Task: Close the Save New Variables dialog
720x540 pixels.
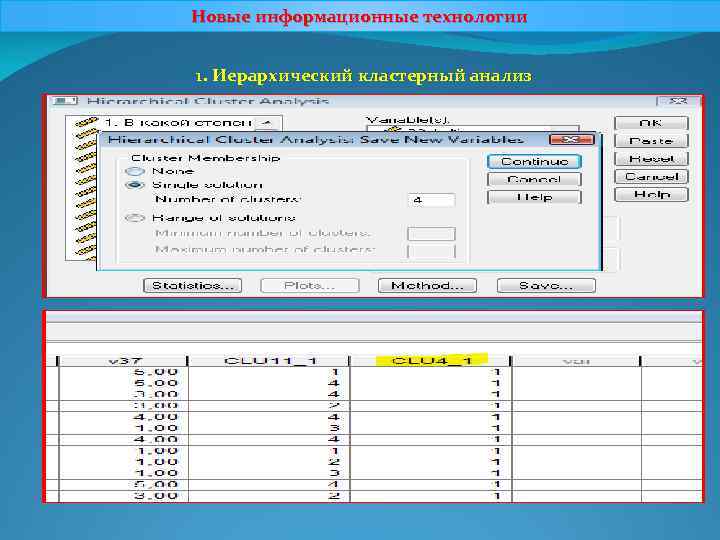Action: point(571,139)
